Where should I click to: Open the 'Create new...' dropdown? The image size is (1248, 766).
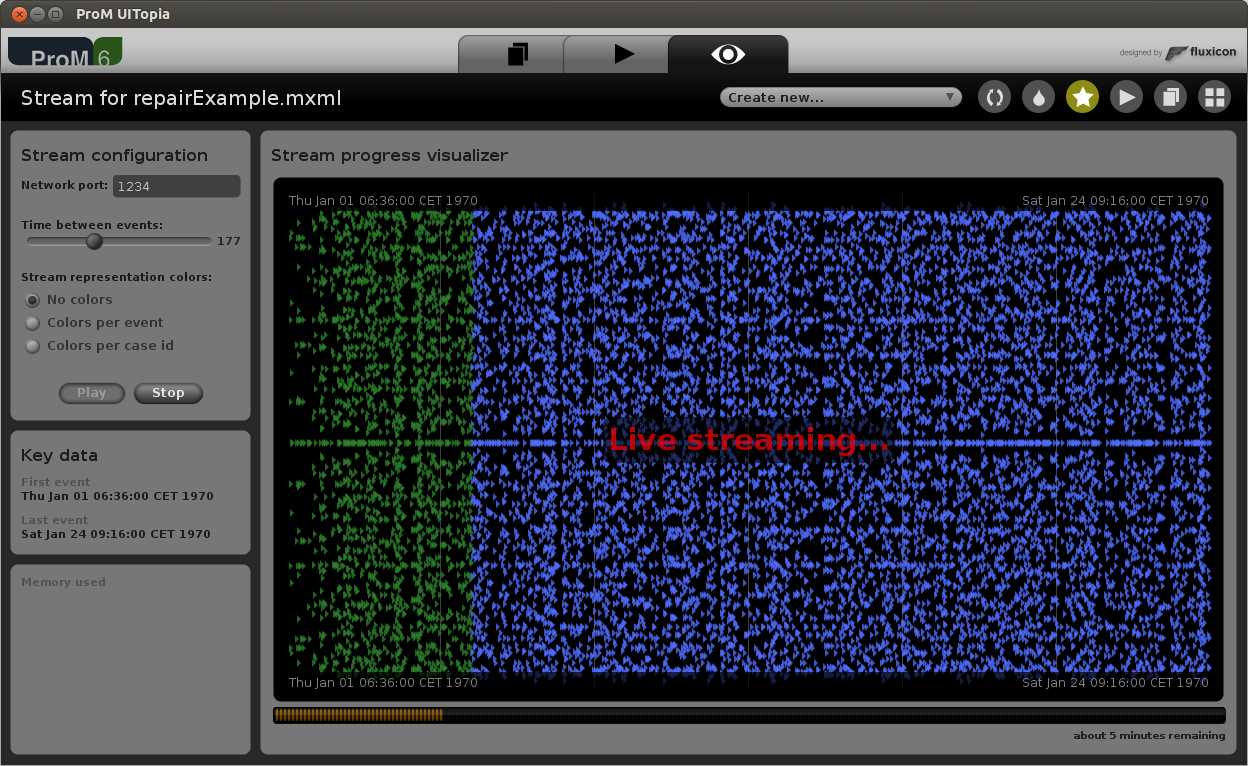(x=840, y=97)
